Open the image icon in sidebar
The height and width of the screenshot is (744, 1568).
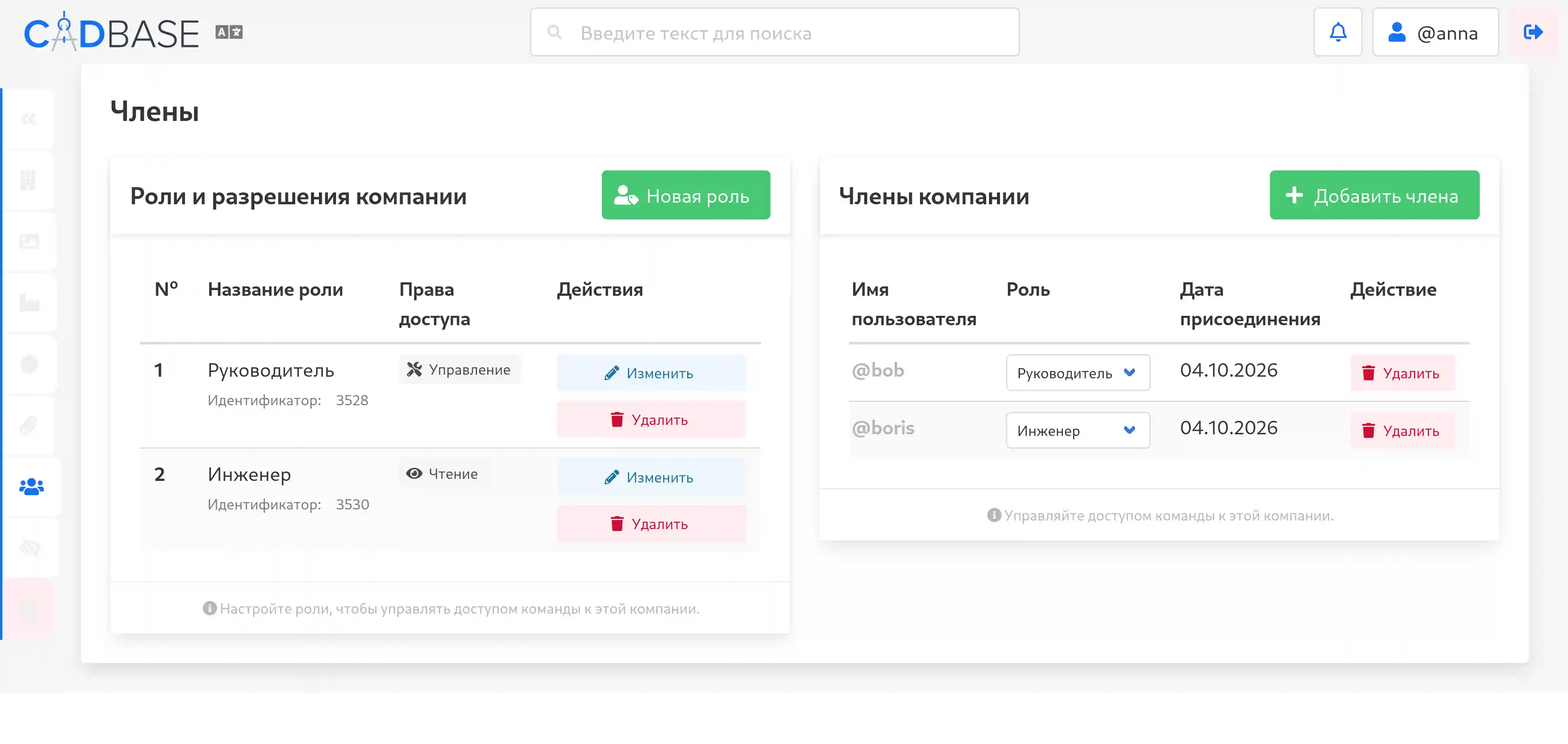29,242
